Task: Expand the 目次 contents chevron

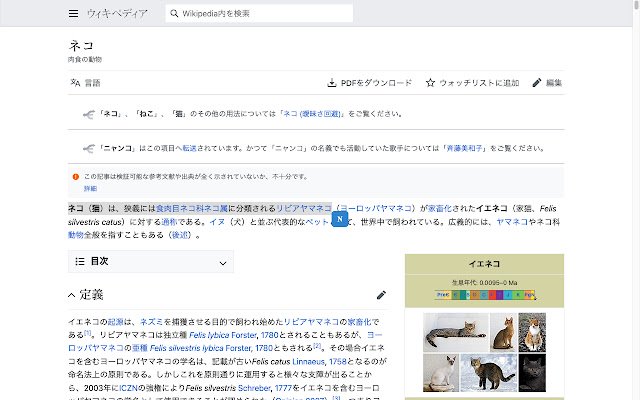Action: click(x=223, y=263)
